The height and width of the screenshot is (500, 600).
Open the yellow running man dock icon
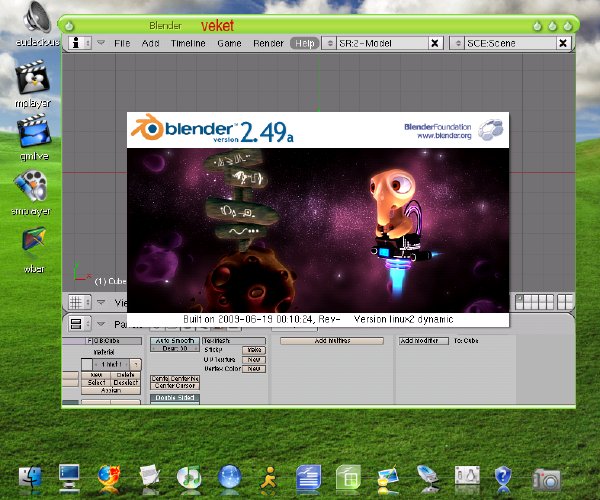click(x=269, y=477)
